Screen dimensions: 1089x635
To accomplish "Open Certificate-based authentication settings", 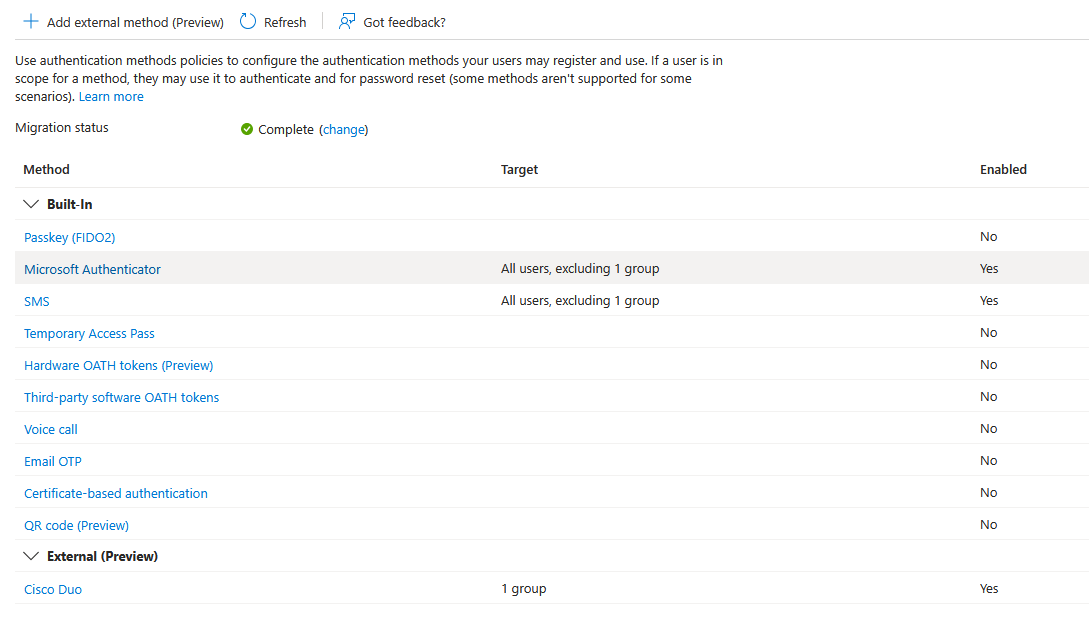I will (x=116, y=493).
